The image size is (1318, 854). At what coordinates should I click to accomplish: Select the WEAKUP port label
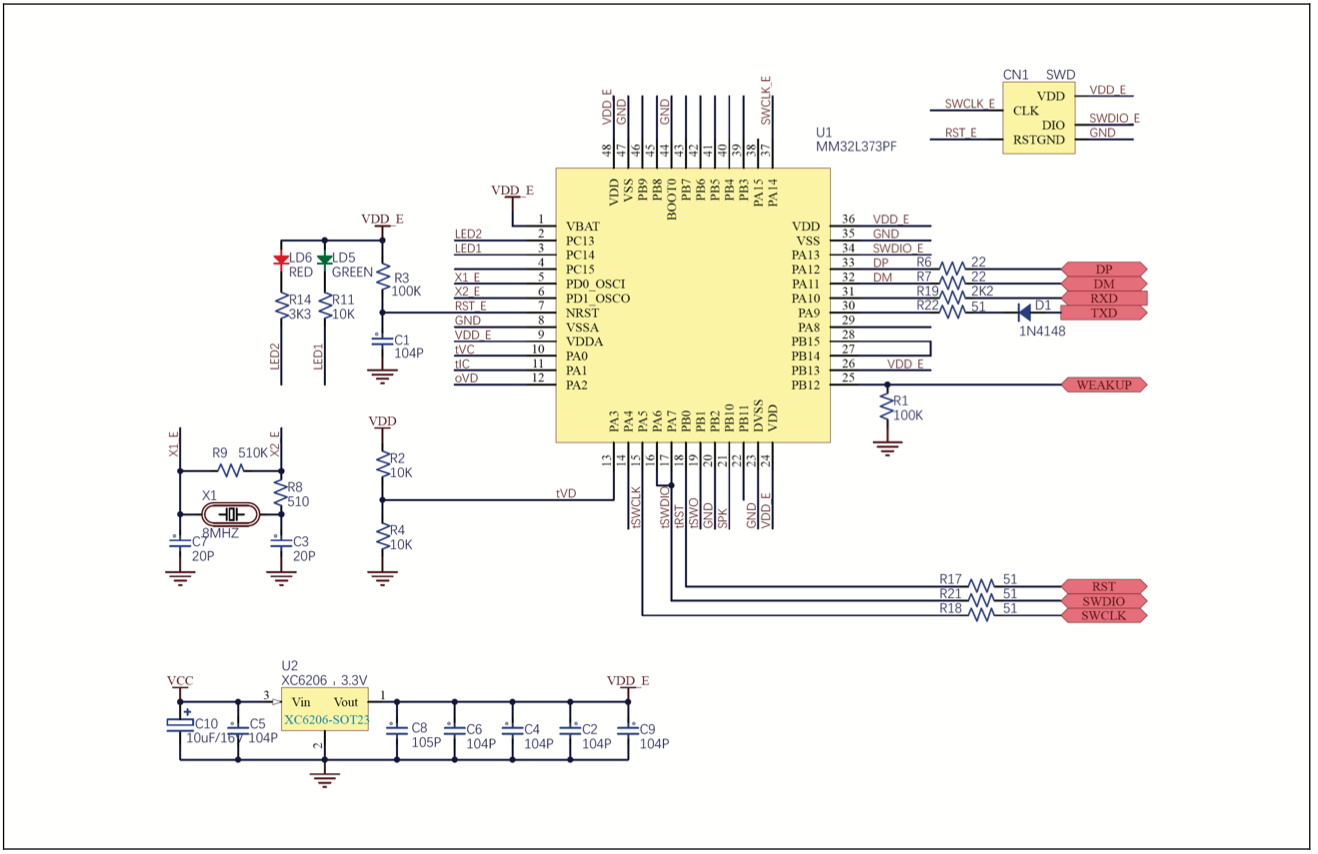tap(1103, 385)
